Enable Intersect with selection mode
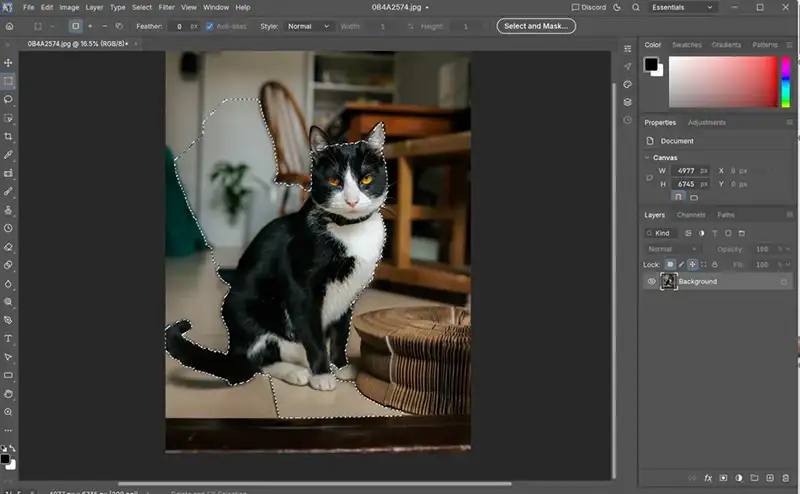Image resolution: width=800 pixels, height=494 pixels. coord(119,26)
